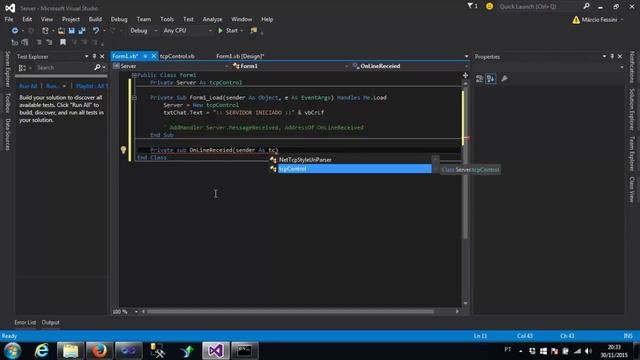Click Quick Launch magnifier icon
Image resolution: width=640 pixels, height=360 pixels.
[x=587, y=6]
